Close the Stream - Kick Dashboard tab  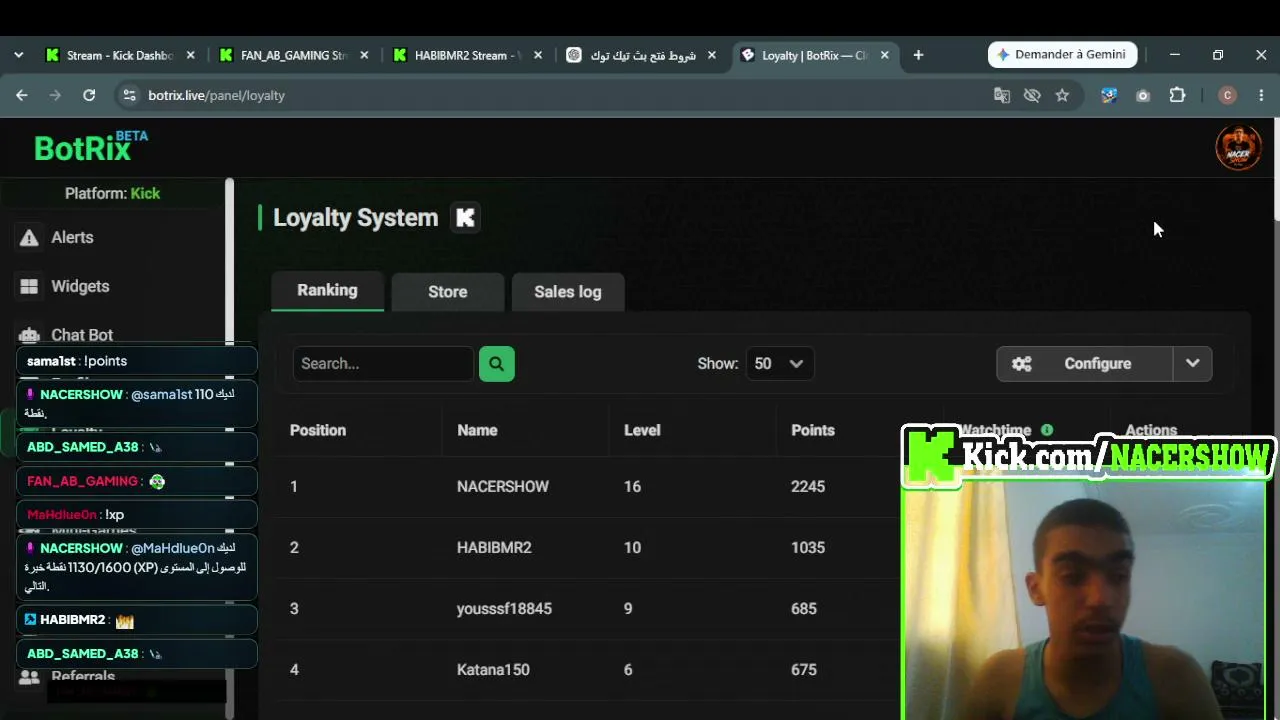(x=190, y=55)
